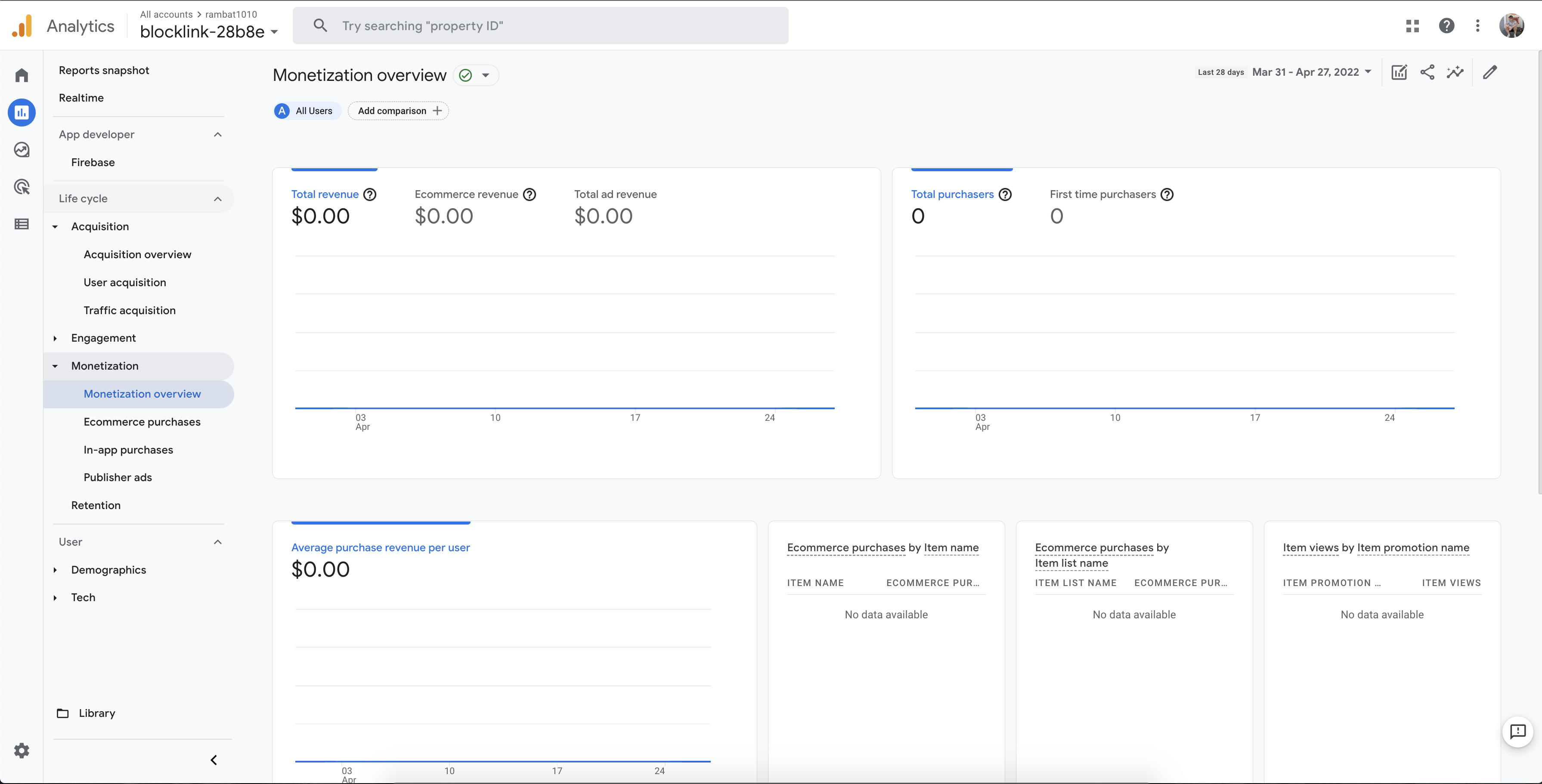Collapse the App developer section

point(218,135)
